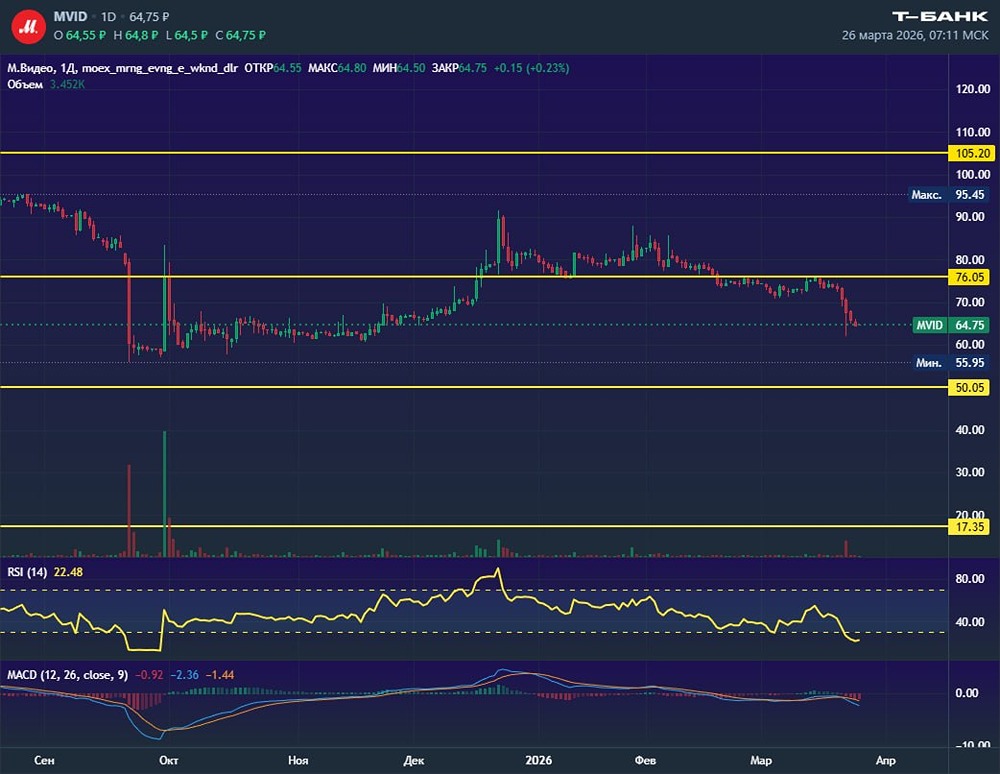Click the close value C 64,75 ₽
The height and width of the screenshot is (774, 1000).
tap(240, 35)
